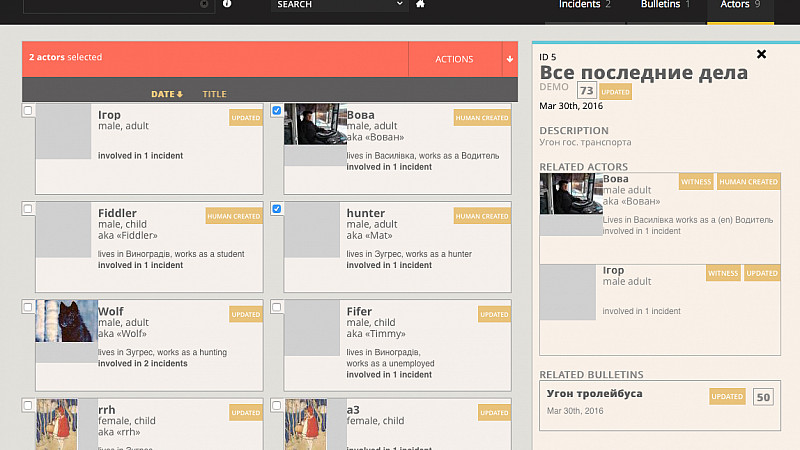Close the ID 5 detail panel
Image resolution: width=800 pixels, height=450 pixels.
click(761, 54)
